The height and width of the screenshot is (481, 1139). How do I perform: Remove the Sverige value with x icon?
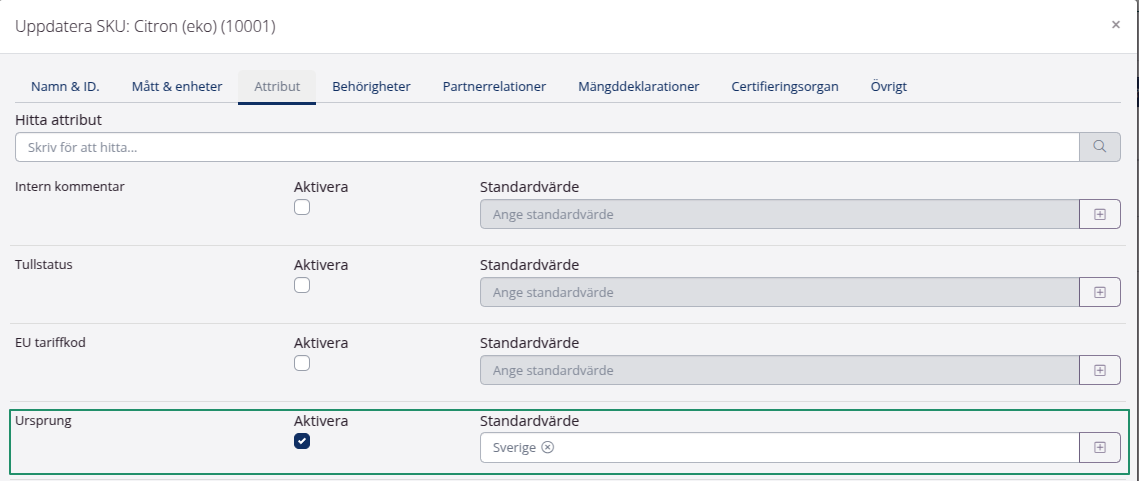pos(547,448)
